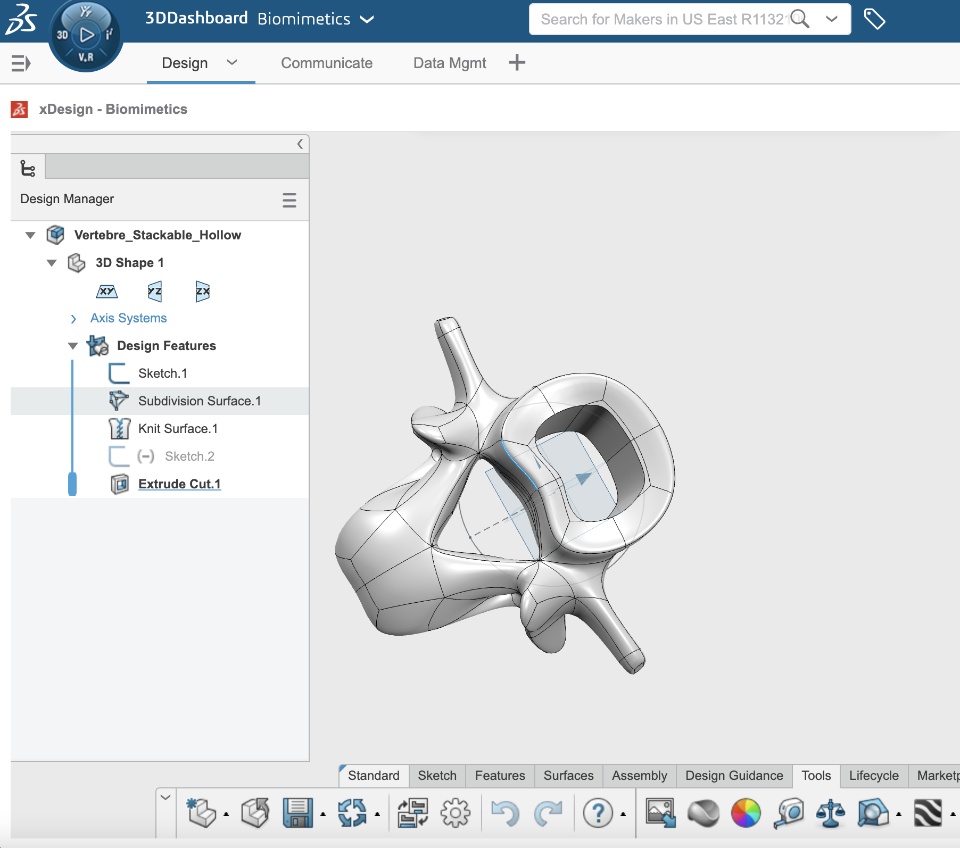Click the search magnifier icon
960x848 pixels.
[799, 19]
